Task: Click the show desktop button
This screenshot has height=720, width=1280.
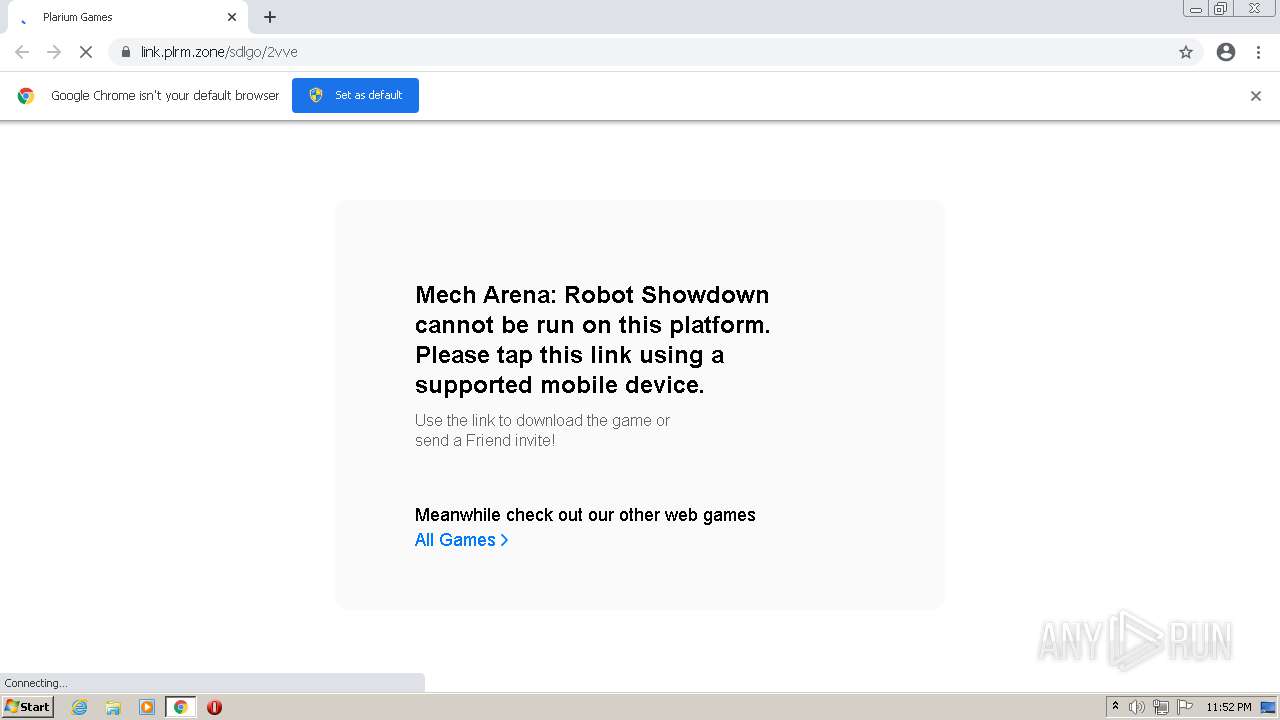Action: (x=1270, y=707)
